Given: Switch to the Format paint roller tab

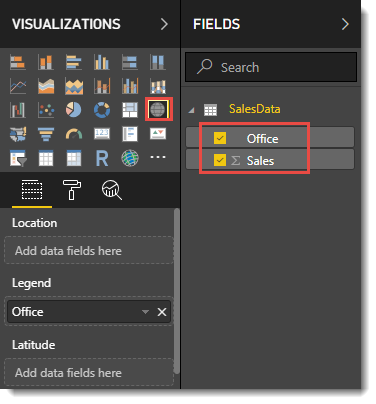Looking at the screenshot, I should 72,190.
